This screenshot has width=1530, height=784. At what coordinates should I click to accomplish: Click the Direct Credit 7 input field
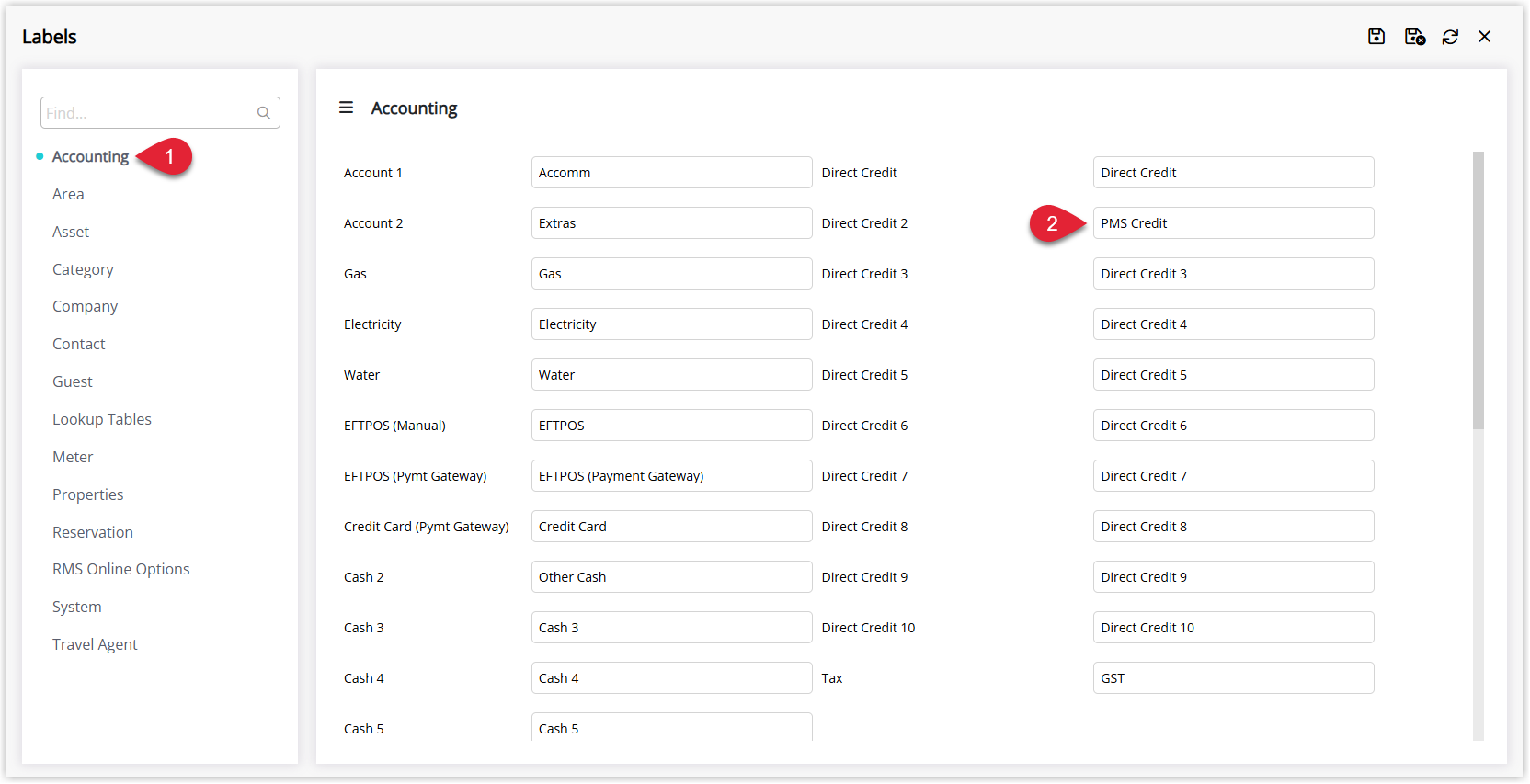pos(1233,476)
